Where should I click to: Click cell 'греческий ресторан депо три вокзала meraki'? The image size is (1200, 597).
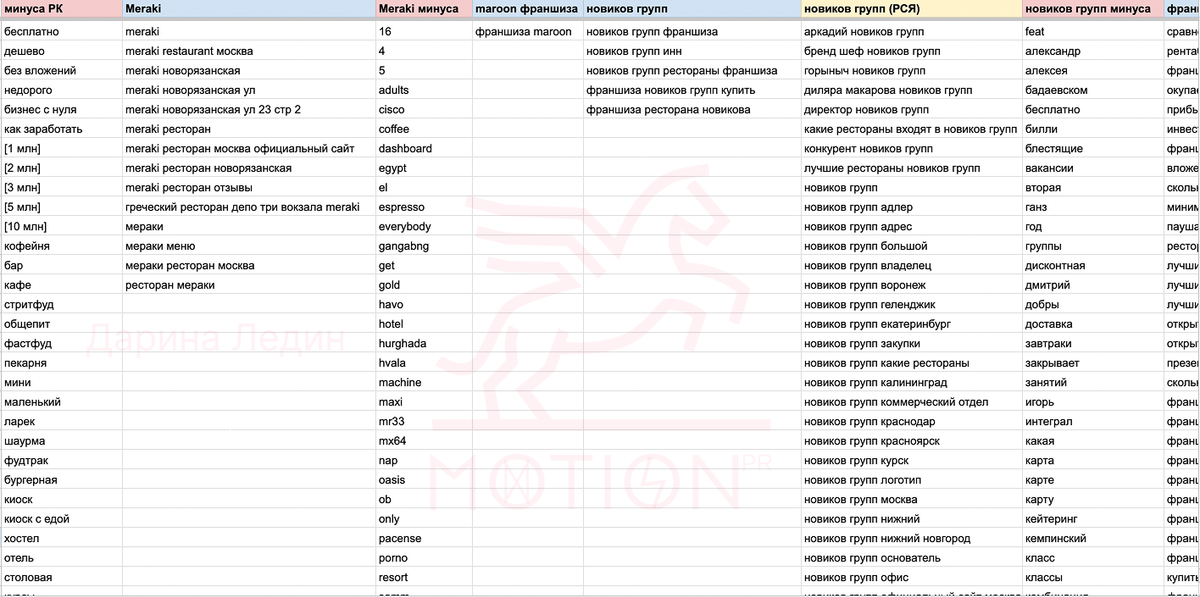(247, 207)
